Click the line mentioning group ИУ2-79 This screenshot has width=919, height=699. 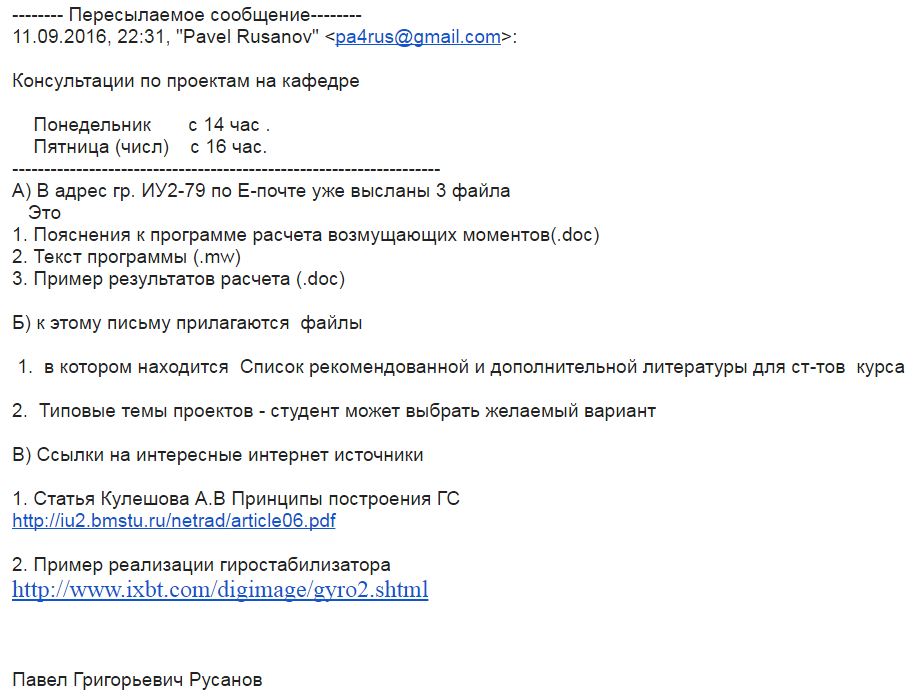pos(261,191)
